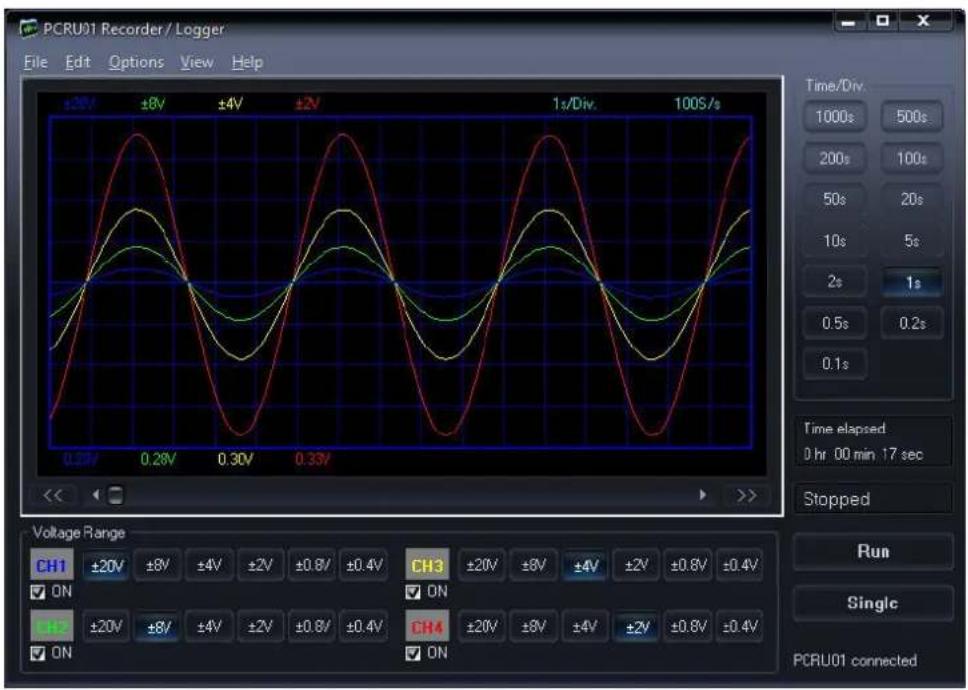This screenshot has width=968, height=690.
Task: Select ±20V range for CH3
Action: pos(482,565)
